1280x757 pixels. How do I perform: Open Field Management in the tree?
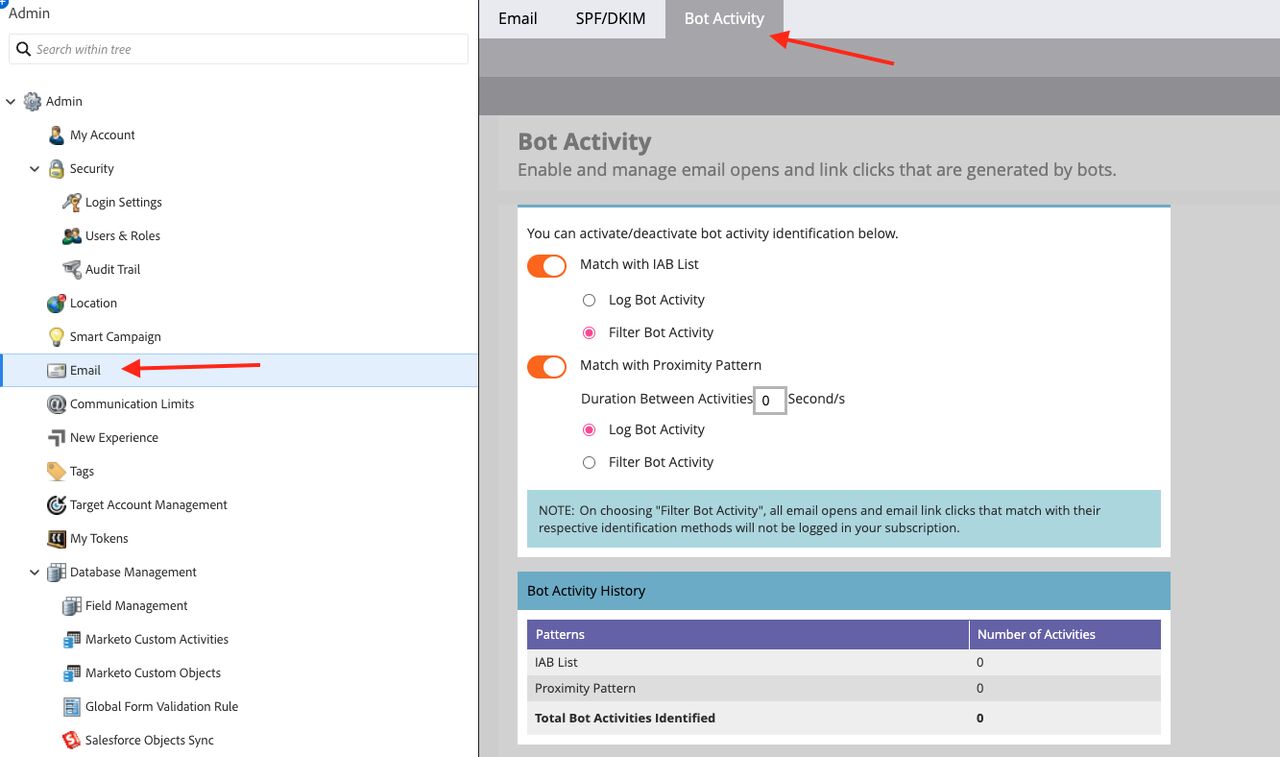[136, 606]
